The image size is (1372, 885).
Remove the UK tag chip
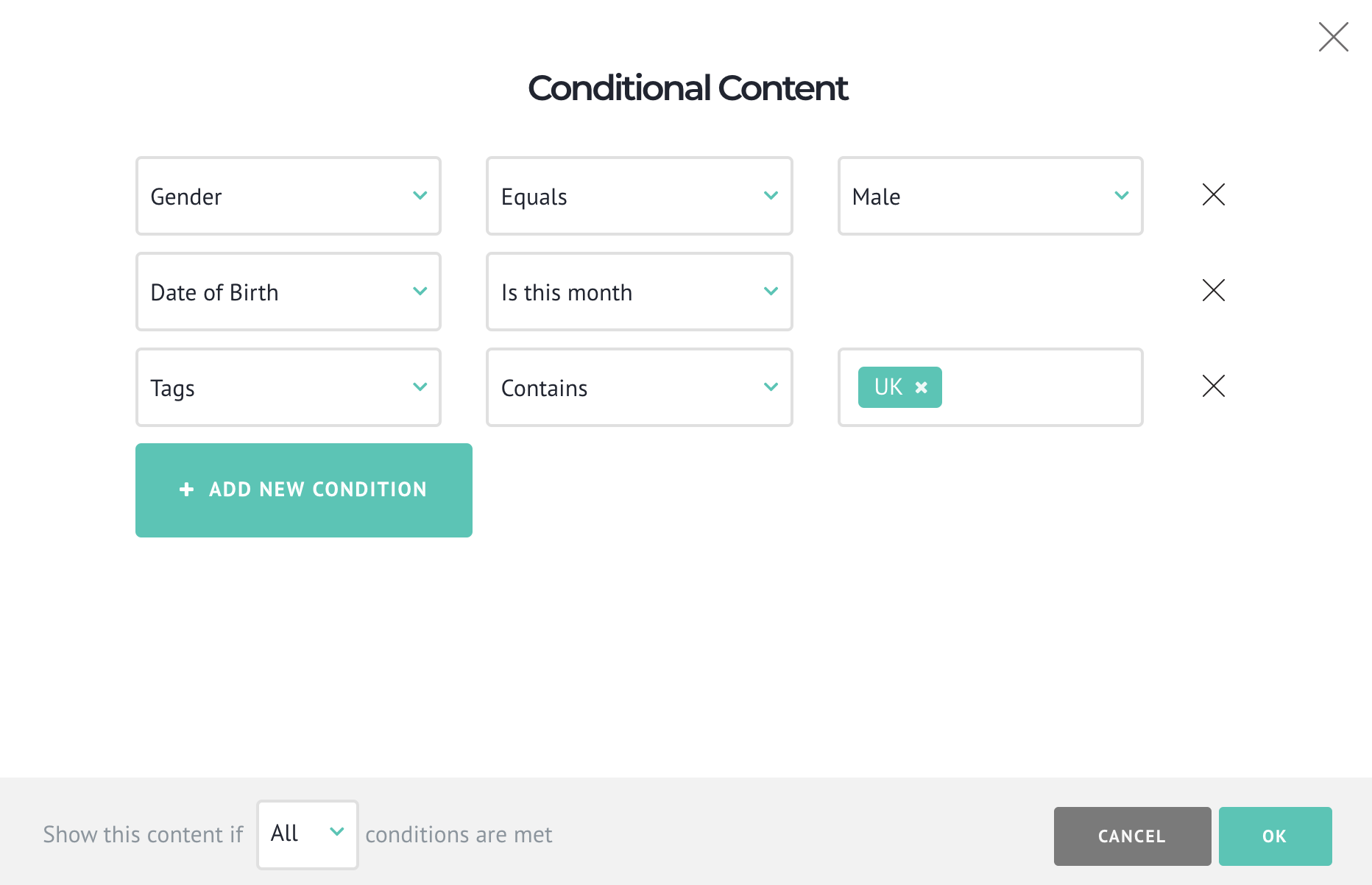tap(921, 387)
